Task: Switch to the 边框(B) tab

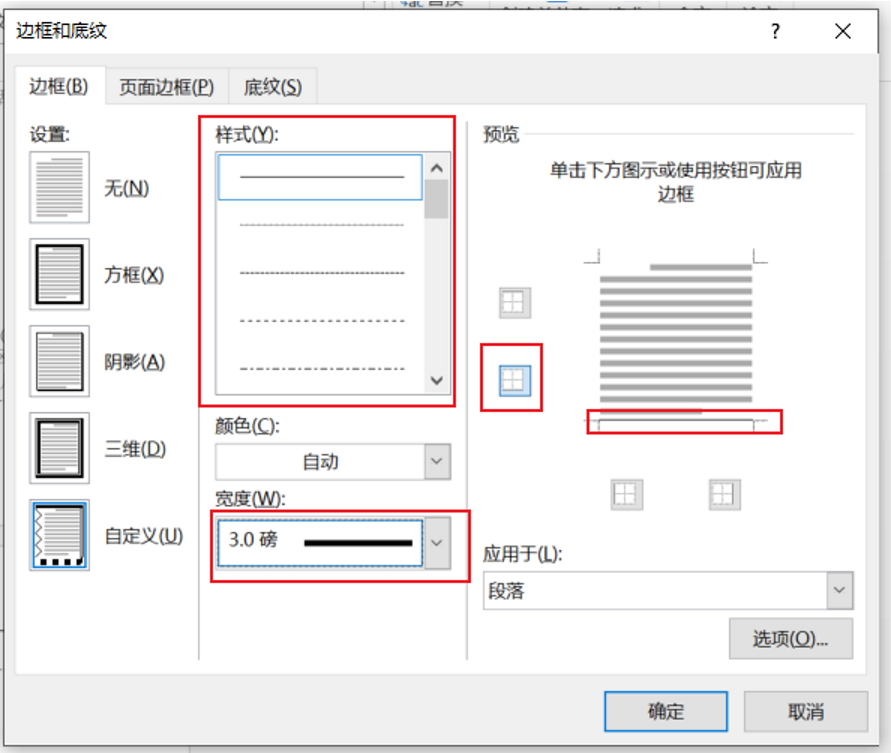Action: 59,86
